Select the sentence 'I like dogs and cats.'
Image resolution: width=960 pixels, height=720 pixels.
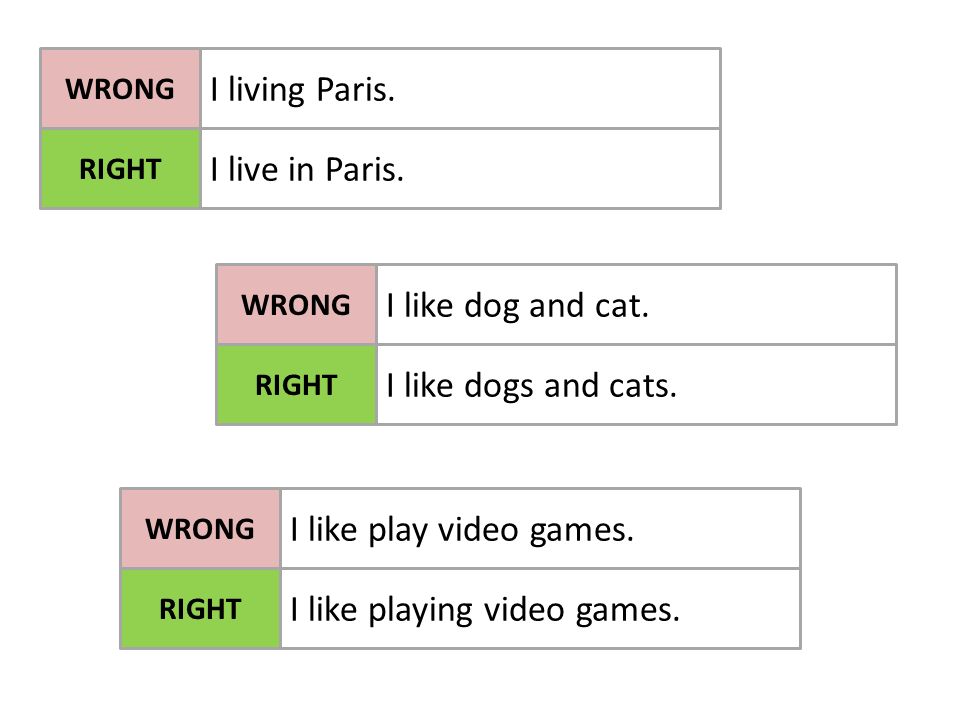coord(531,386)
